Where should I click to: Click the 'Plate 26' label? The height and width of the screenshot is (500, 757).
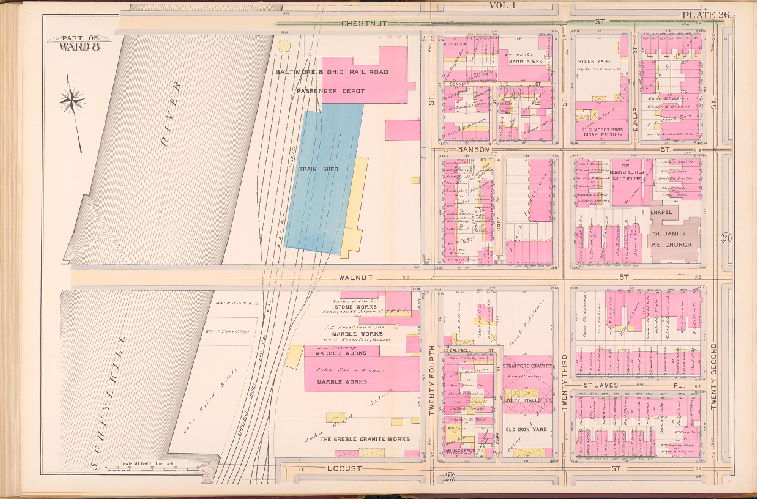(x=706, y=15)
